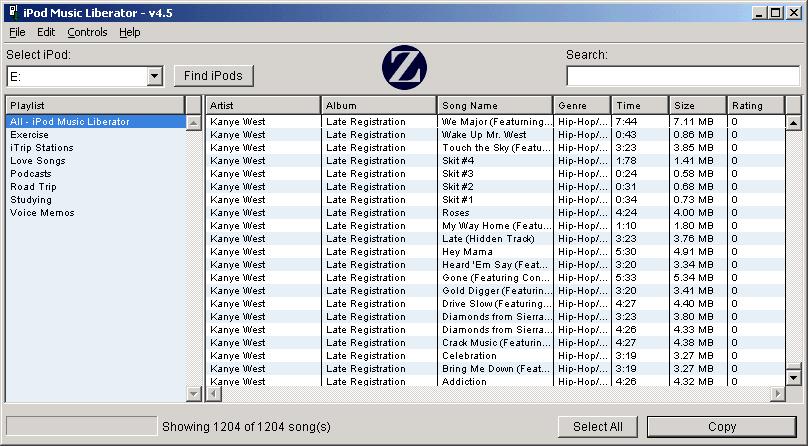Click the Select All button
Screen dimensions: 808x446
(x=598, y=426)
